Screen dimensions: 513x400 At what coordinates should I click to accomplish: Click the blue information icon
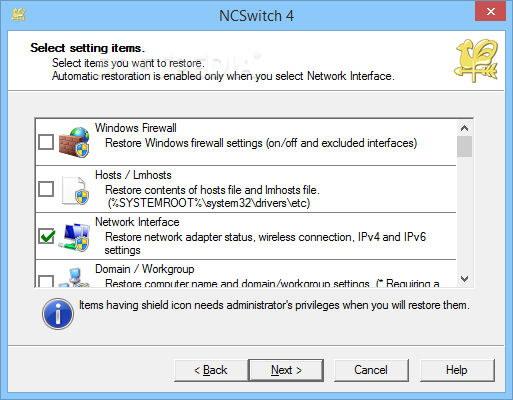point(58,314)
